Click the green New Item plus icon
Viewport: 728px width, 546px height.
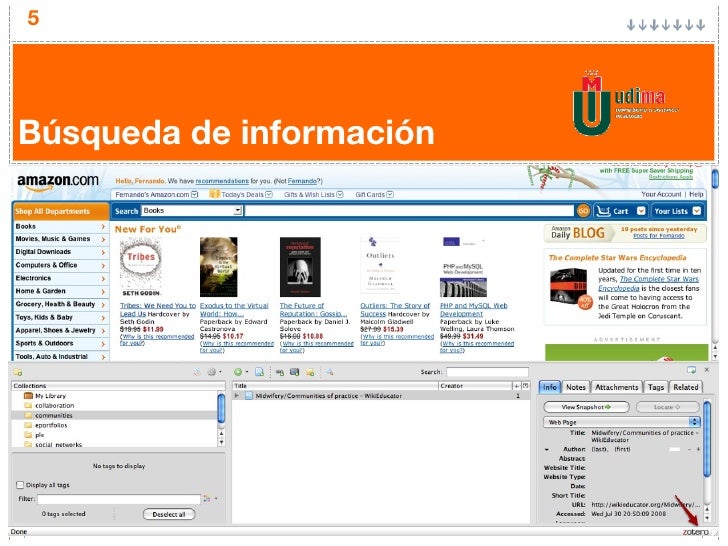tap(238, 372)
